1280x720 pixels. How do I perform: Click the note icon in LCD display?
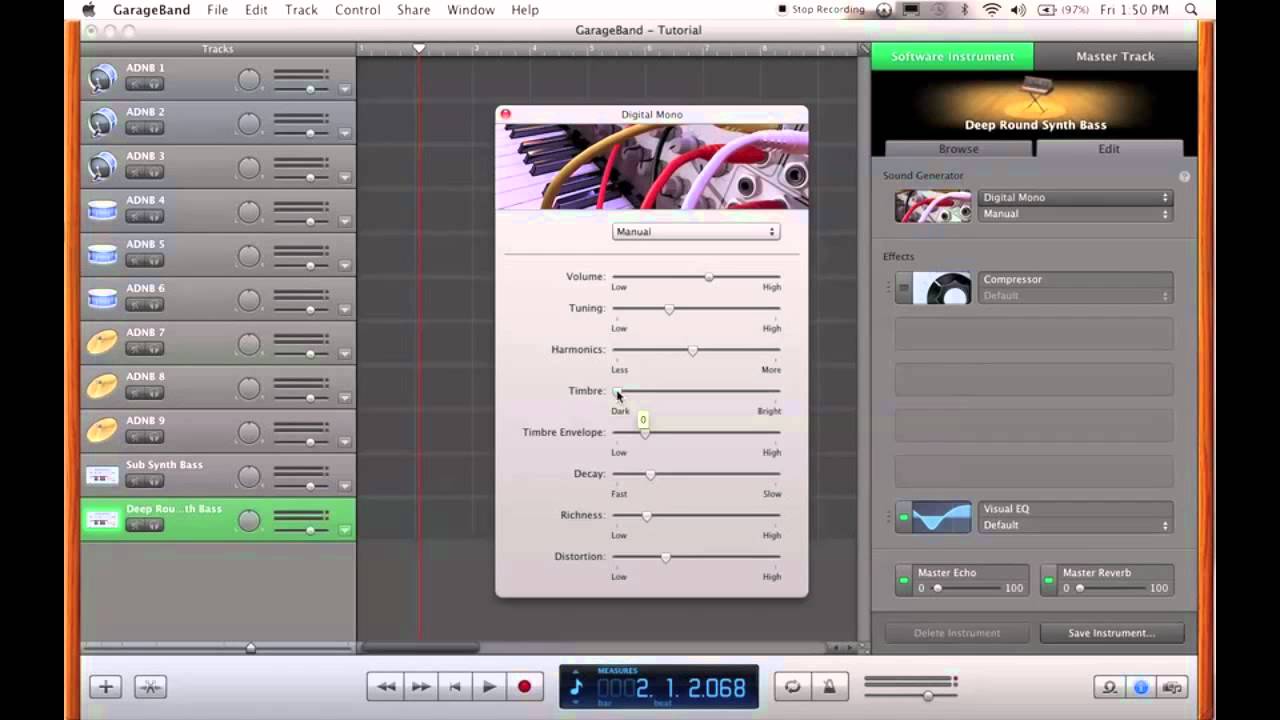click(x=576, y=687)
